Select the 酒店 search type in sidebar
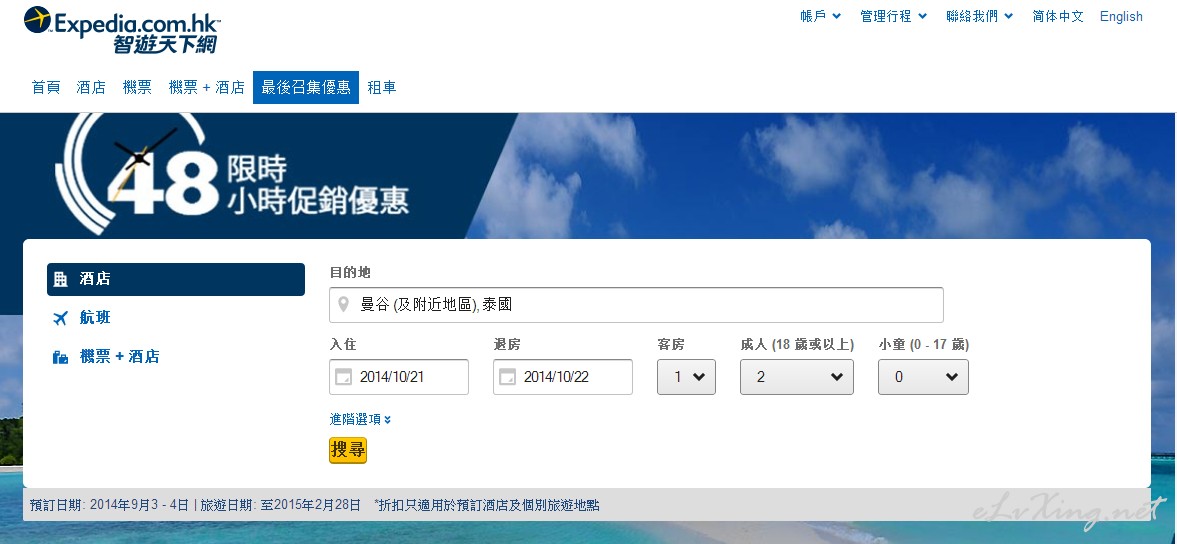Viewport: 1177px width, 544px height. [x=176, y=279]
